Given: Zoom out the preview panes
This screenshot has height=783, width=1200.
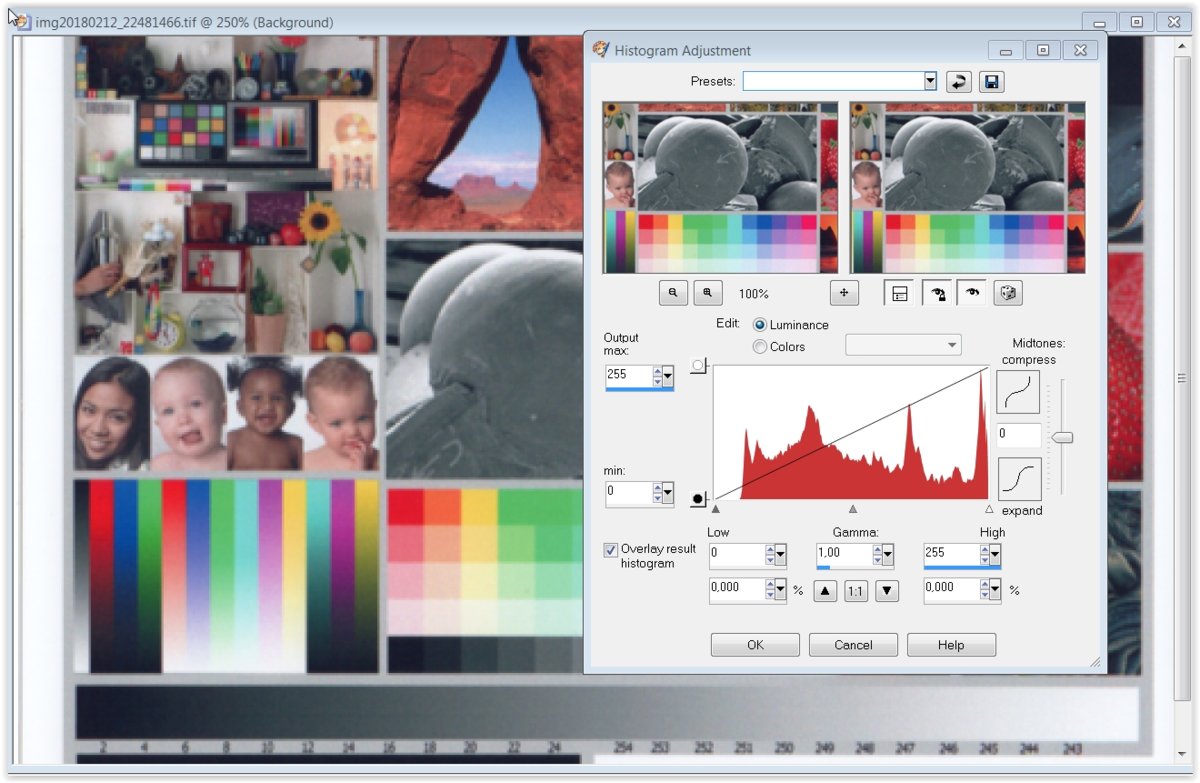Looking at the screenshot, I should 674,293.
